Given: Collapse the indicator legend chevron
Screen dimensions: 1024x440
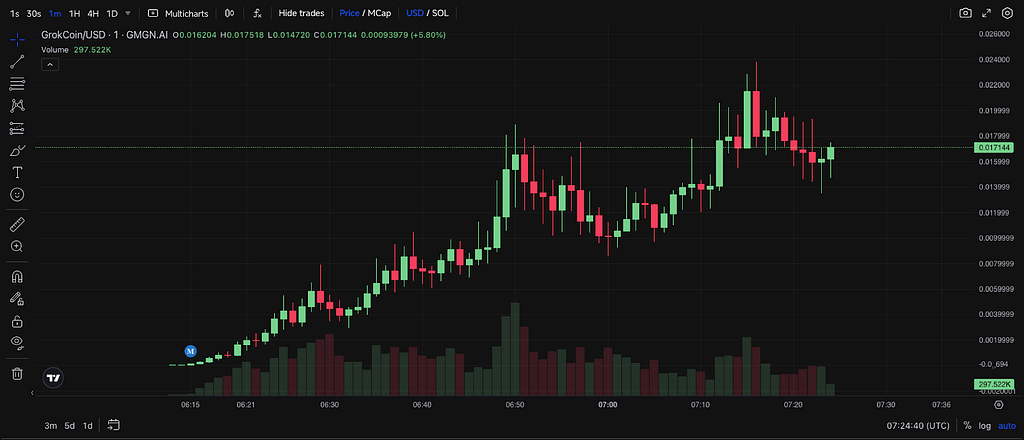Looking at the screenshot, I should (x=49, y=63).
